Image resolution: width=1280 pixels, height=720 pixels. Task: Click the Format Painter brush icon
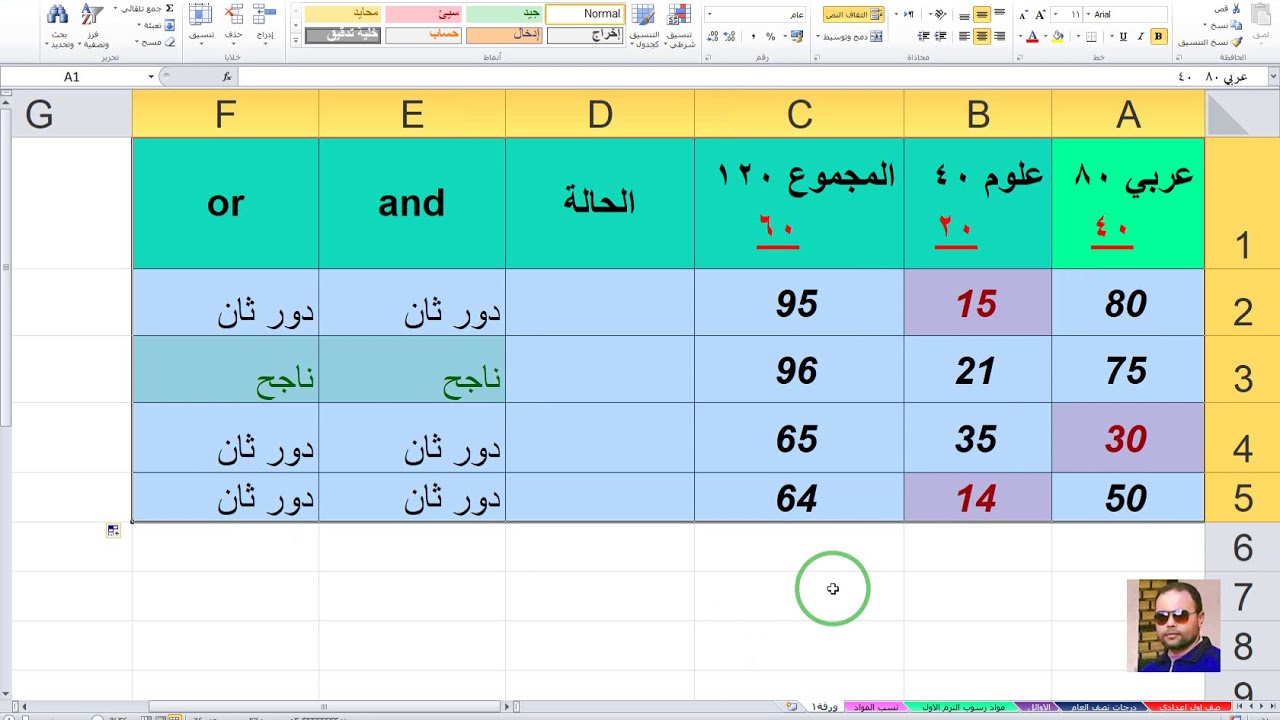point(1237,42)
